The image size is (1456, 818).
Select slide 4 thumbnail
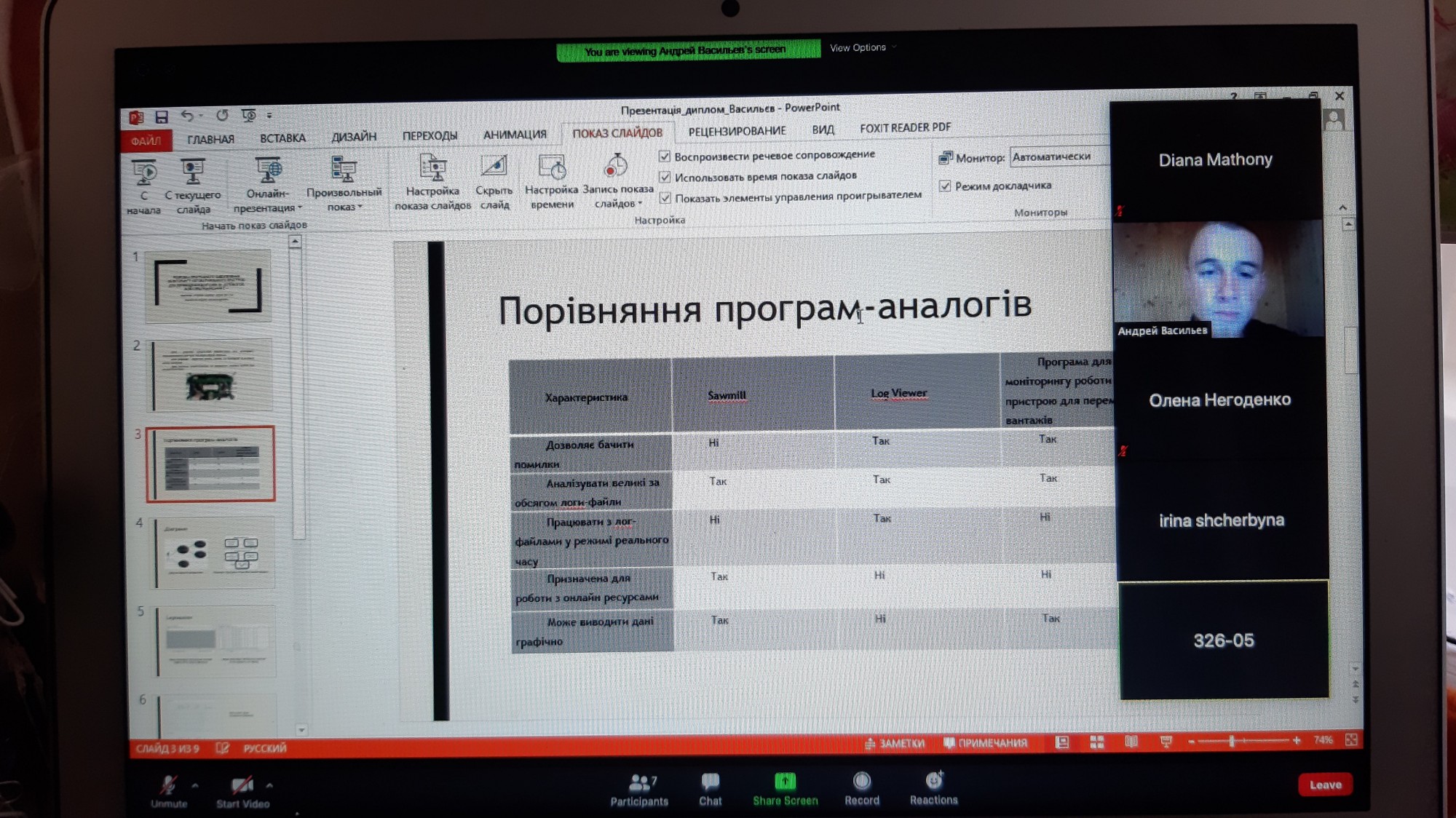point(214,552)
